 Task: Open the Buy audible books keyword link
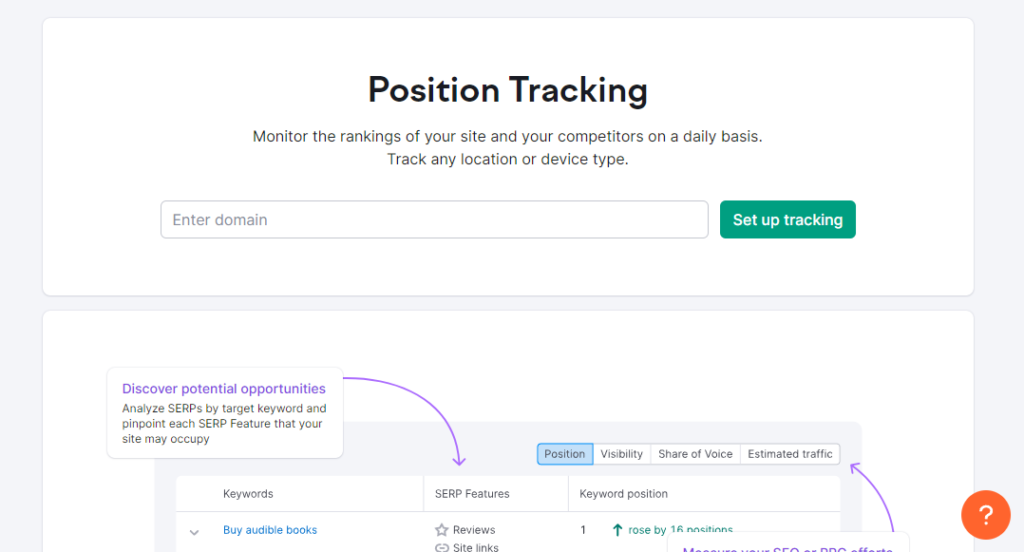pyautogui.click(x=270, y=530)
